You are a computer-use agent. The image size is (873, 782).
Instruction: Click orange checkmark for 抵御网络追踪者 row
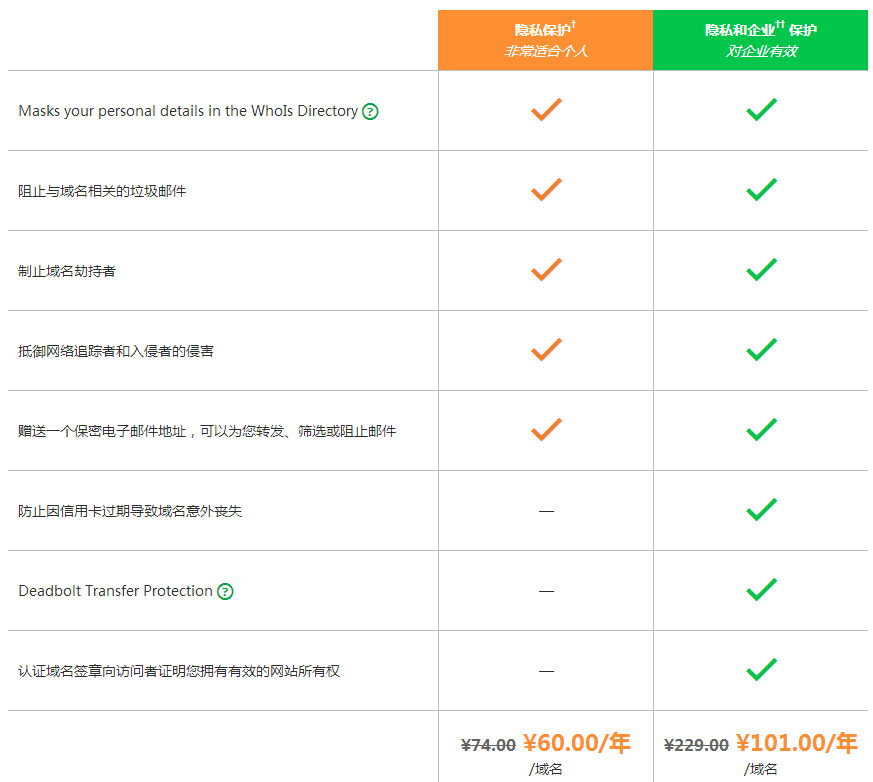546,350
